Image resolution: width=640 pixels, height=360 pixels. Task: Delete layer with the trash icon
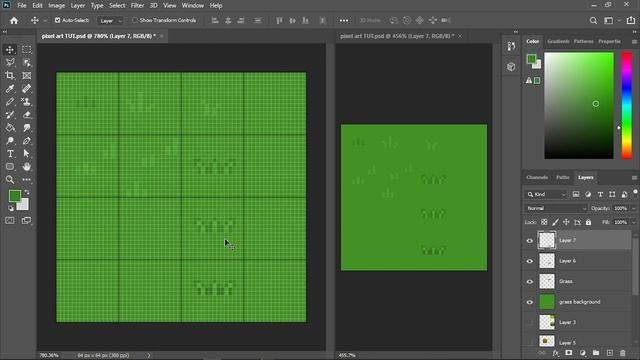622,353
